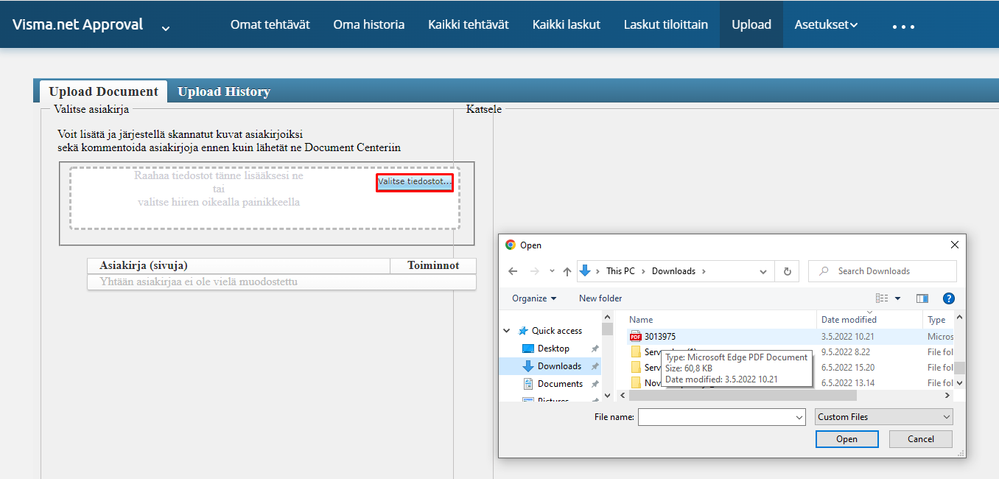Screen dimensions: 999x479
Task: Expand the File name suggestions dropdown
Action: 800,417
